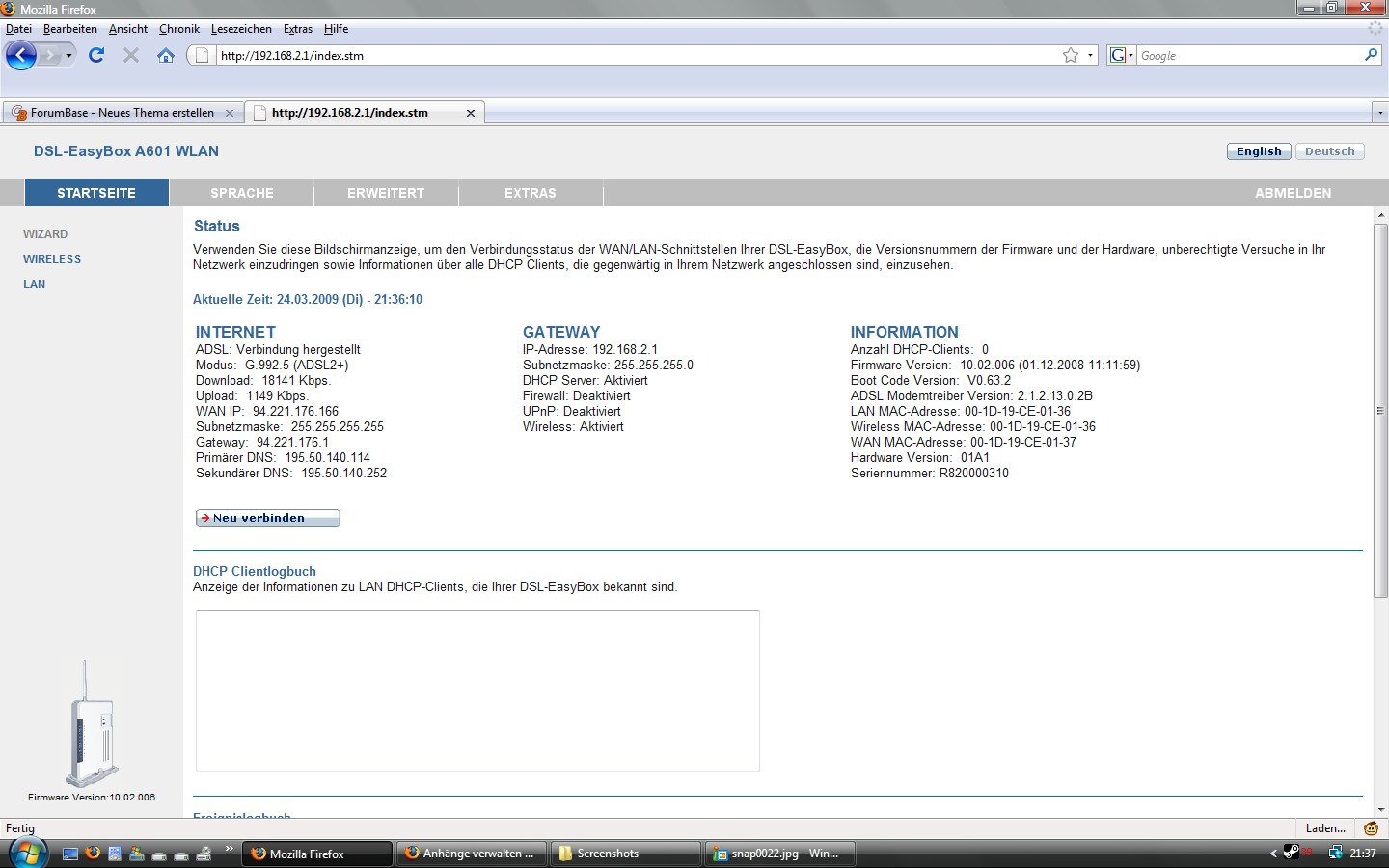This screenshot has height=868, width=1389.
Task: Click the Aktuelle Zeit timestamp text
Action: point(308,300)
